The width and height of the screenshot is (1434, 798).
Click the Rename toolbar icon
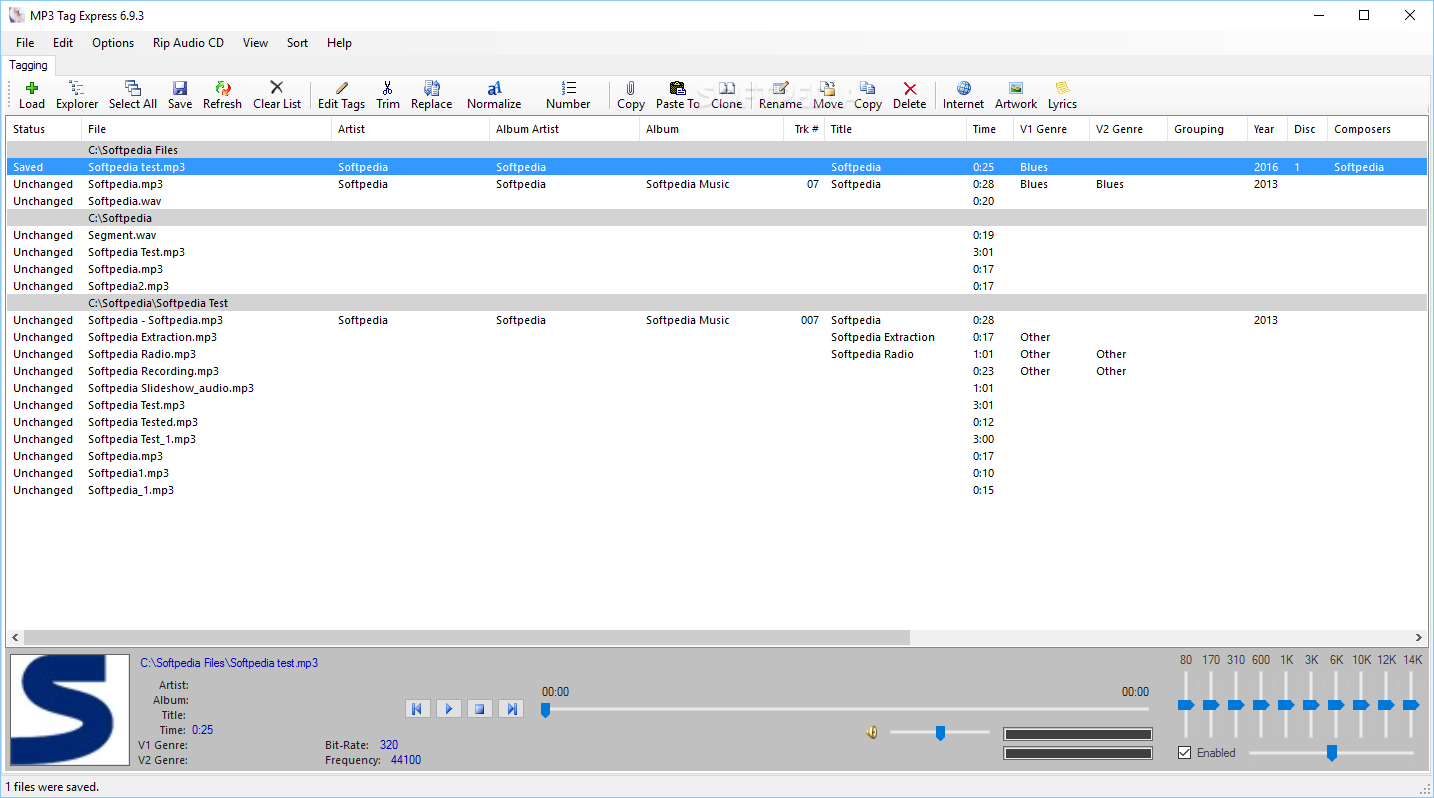(781, 89)
